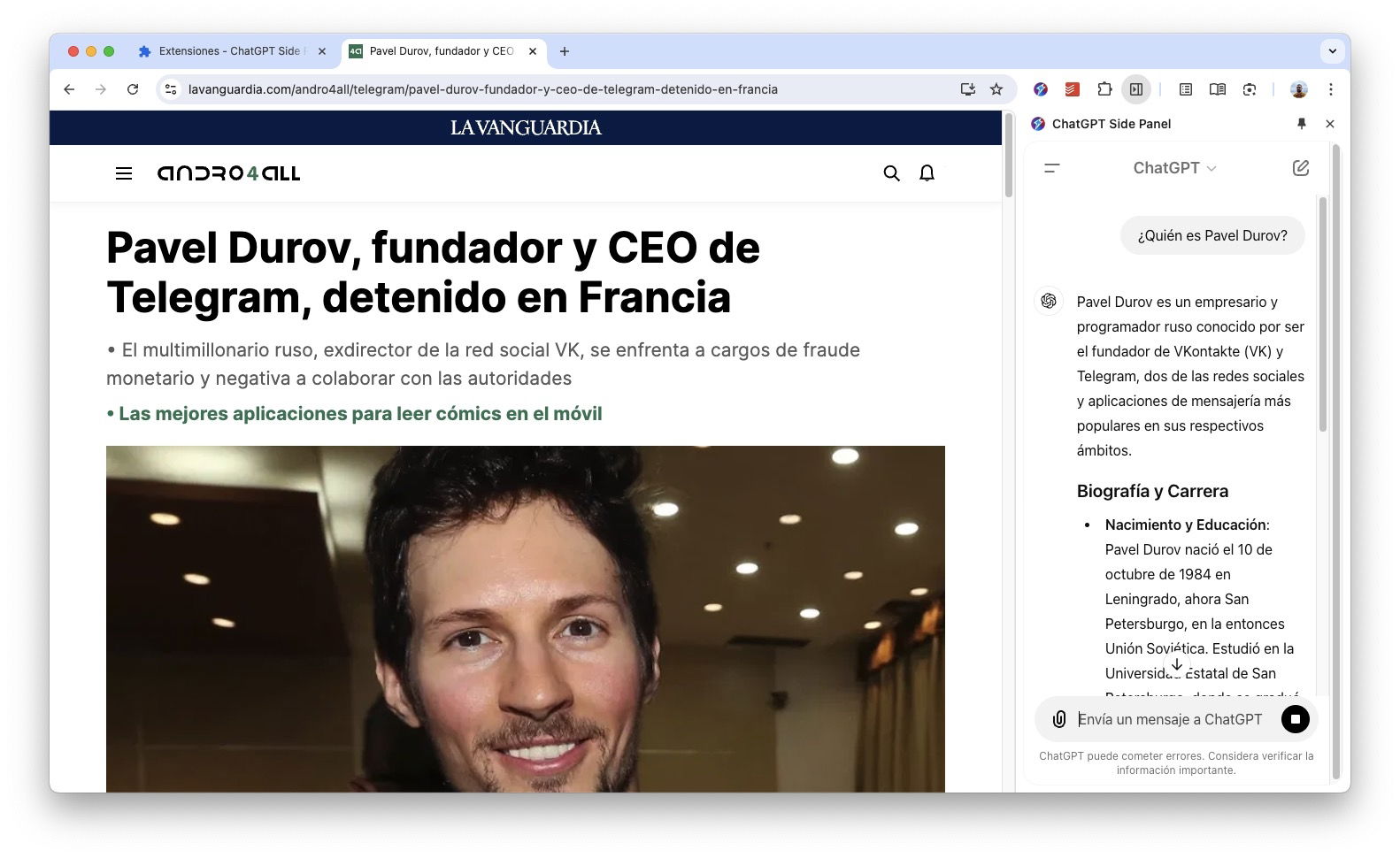Viewport: 1400px width, 858px height.
Task: Click the address bar URL
Action: pyautogui.click(x=483, y=89)
